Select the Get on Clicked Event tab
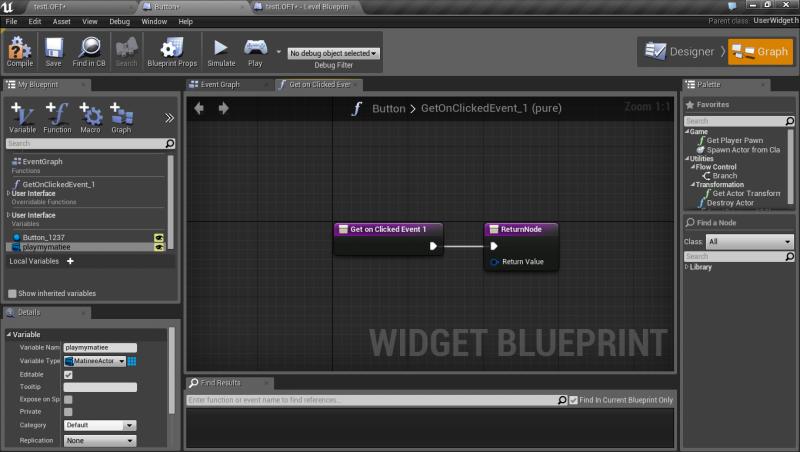The width and height of the screenshot is (800, 452). point(320,84)
